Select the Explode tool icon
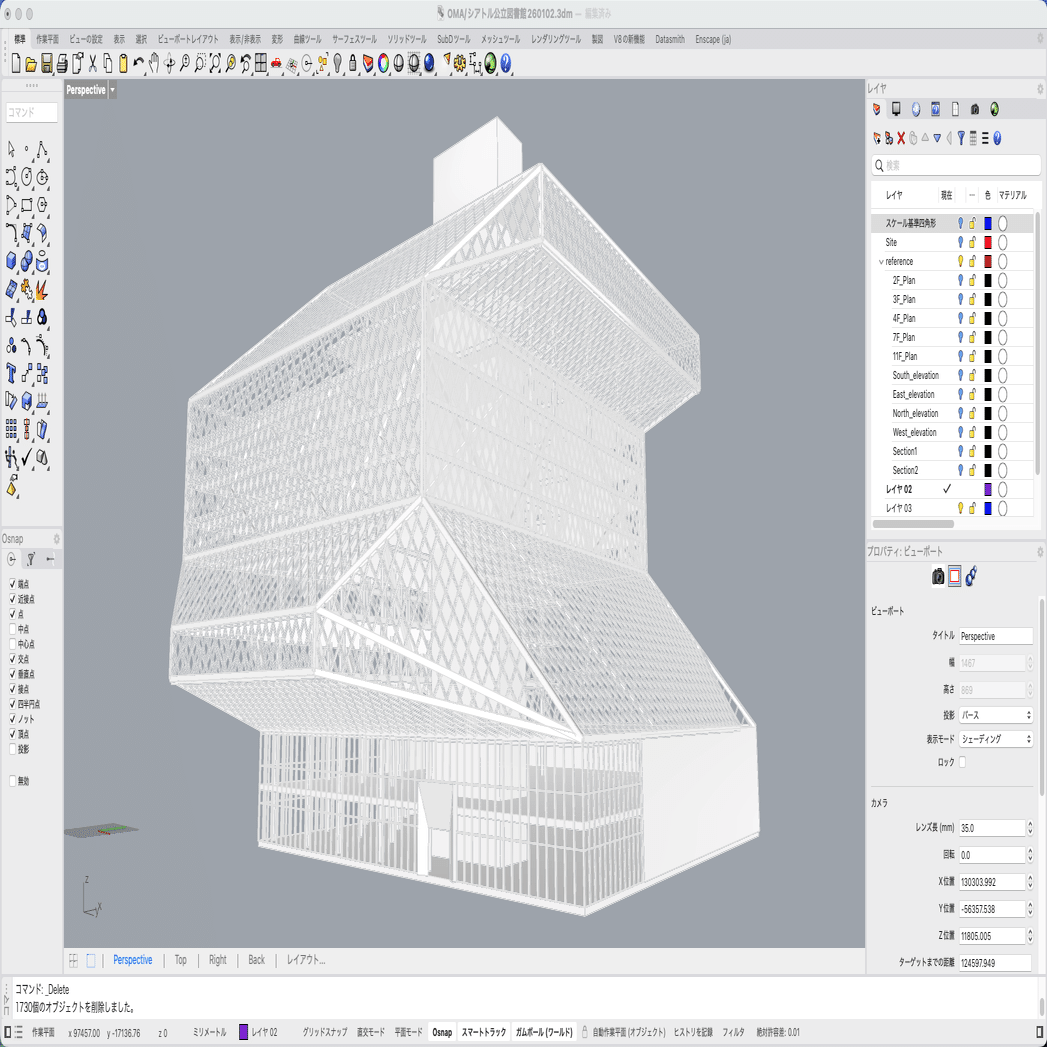Screen dimensions: 1047x1047 (x=41, y=289)
